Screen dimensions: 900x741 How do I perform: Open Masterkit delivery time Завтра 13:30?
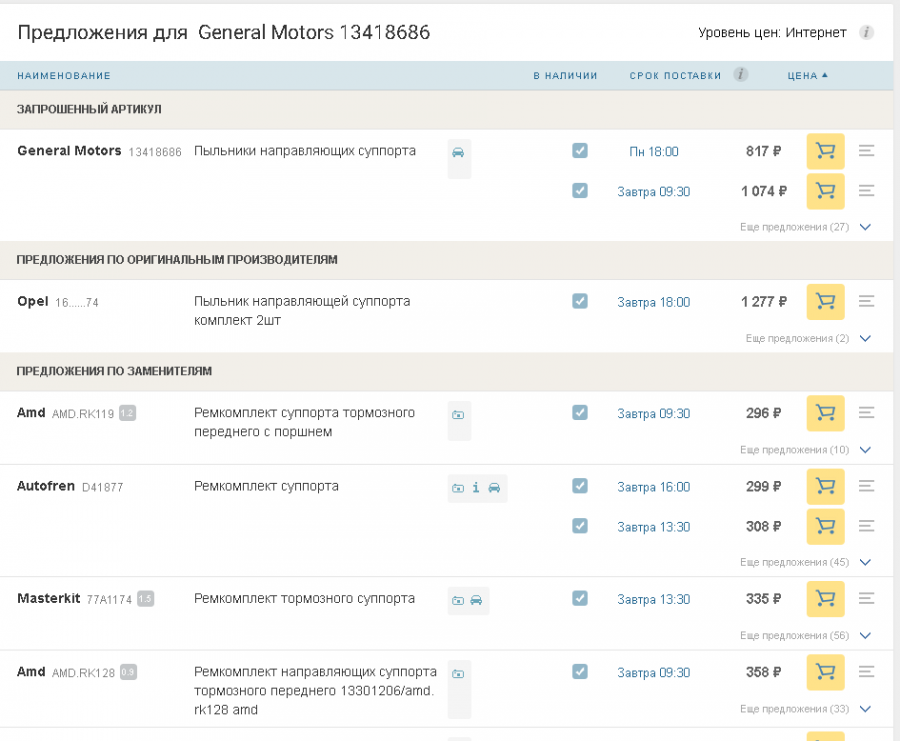tap(654, 599)
